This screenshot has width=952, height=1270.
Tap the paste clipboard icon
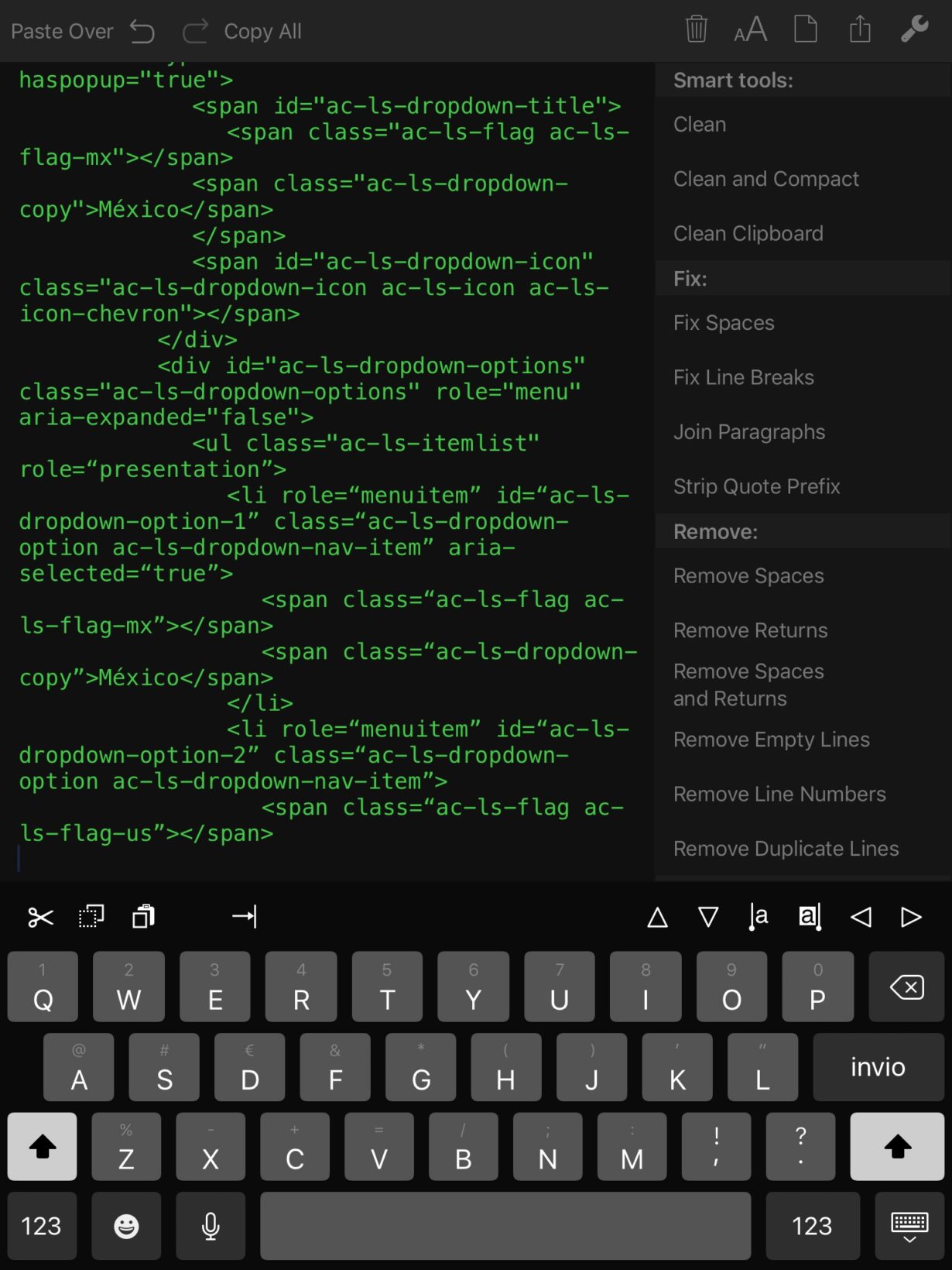143,917
